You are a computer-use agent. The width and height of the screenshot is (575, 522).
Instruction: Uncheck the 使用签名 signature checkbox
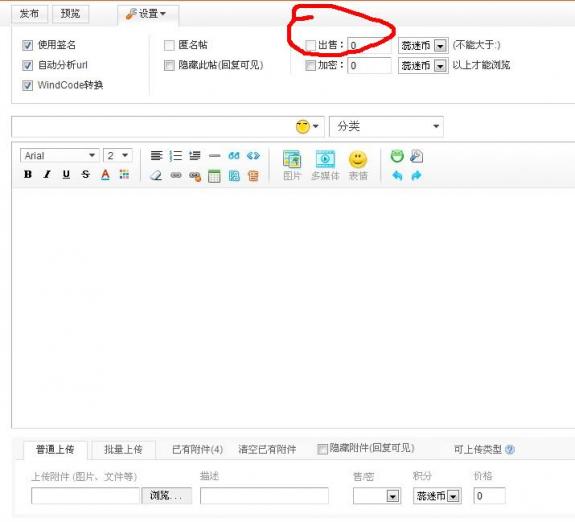pos(28,45)
